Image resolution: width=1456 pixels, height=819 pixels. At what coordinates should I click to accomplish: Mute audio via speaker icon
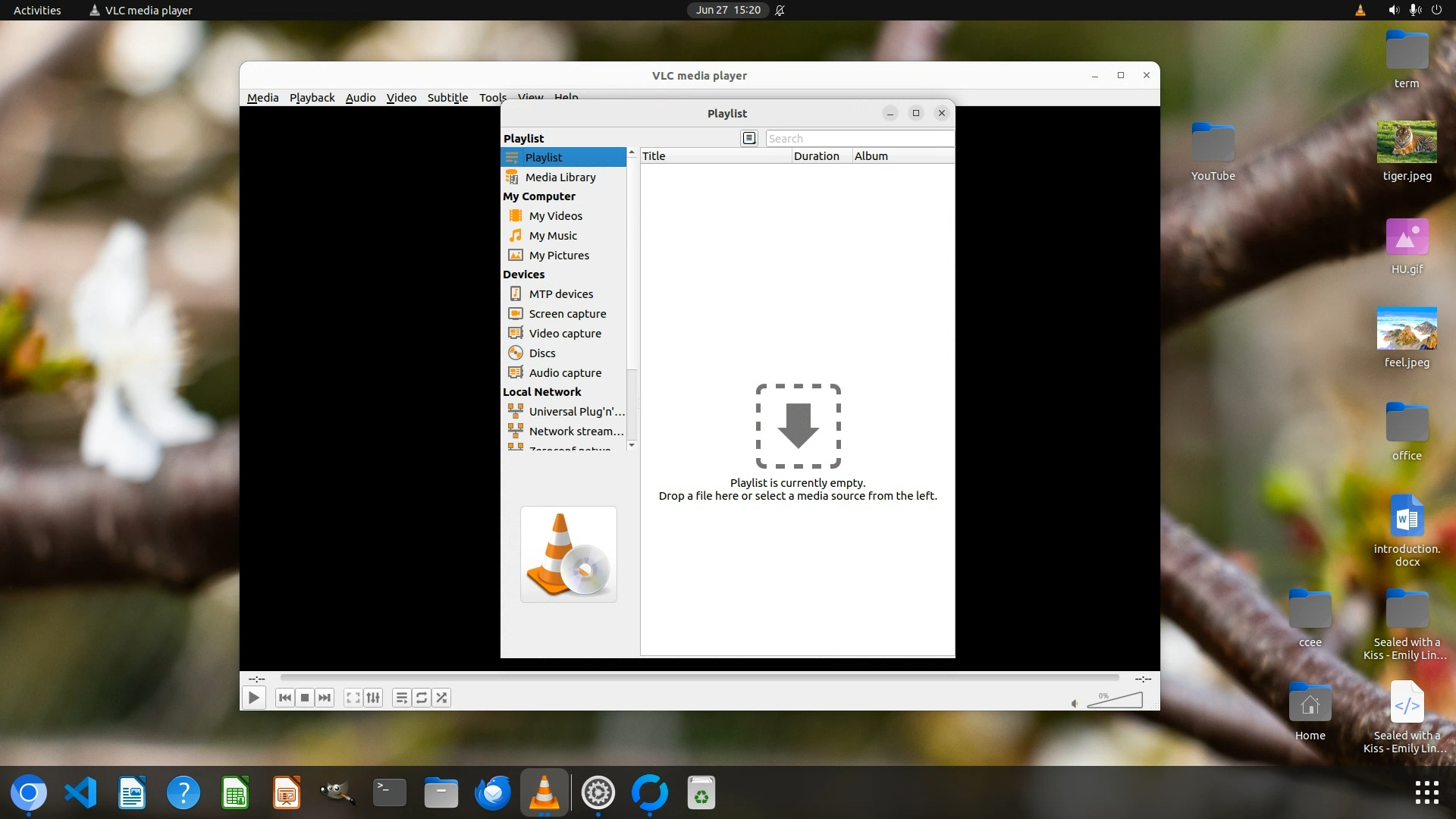pos(1075,704)
